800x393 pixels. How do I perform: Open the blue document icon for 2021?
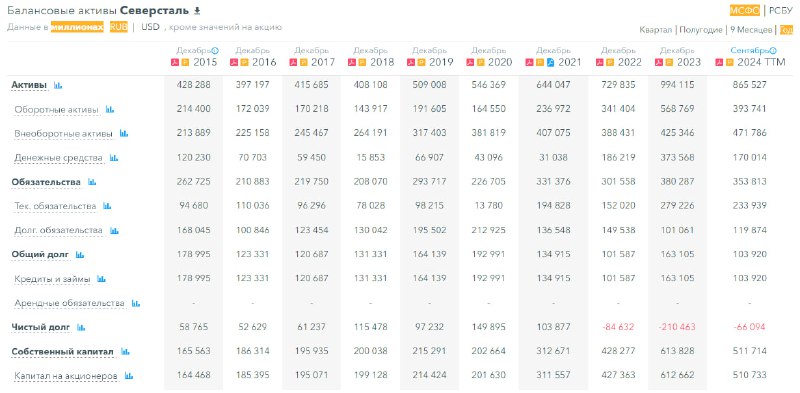coord(550,63)
